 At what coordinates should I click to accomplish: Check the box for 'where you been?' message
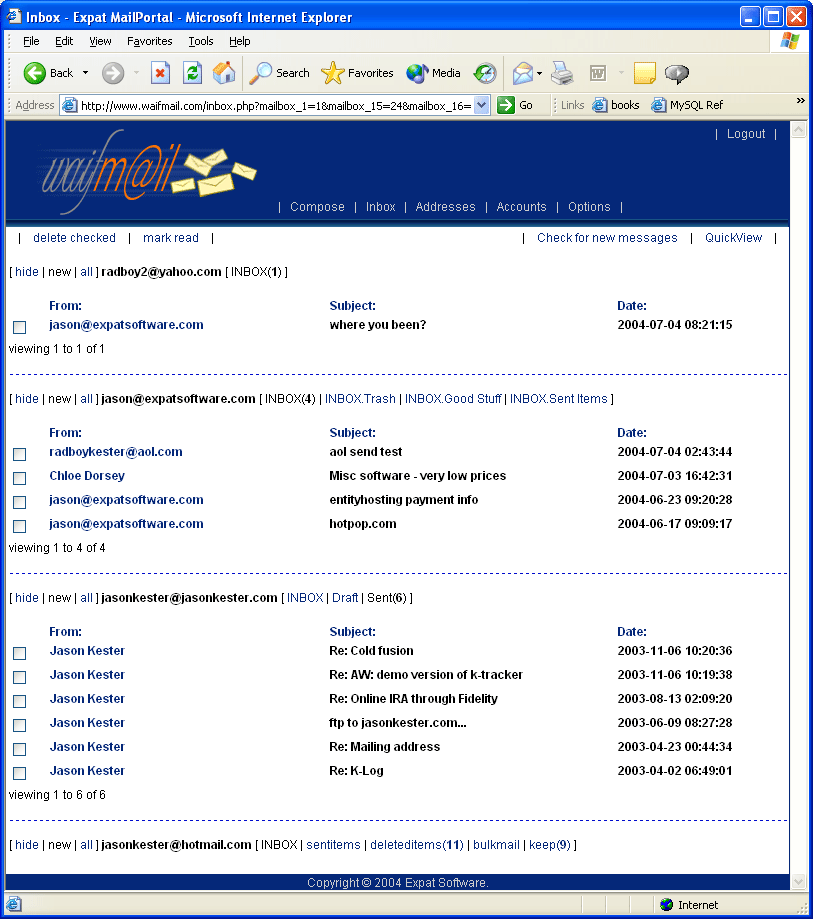pos(19,327)
